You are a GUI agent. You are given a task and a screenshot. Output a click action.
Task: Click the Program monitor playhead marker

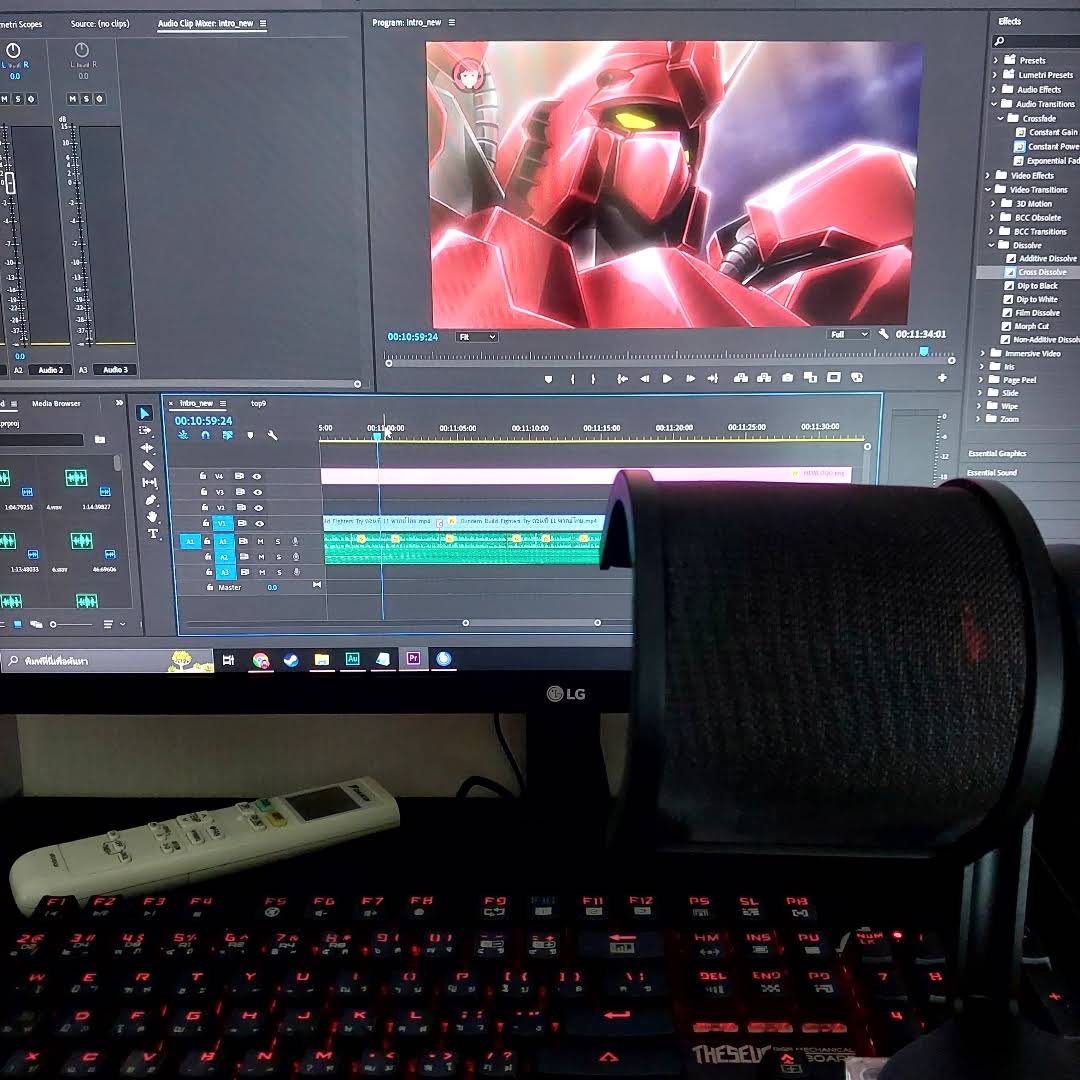924,352
